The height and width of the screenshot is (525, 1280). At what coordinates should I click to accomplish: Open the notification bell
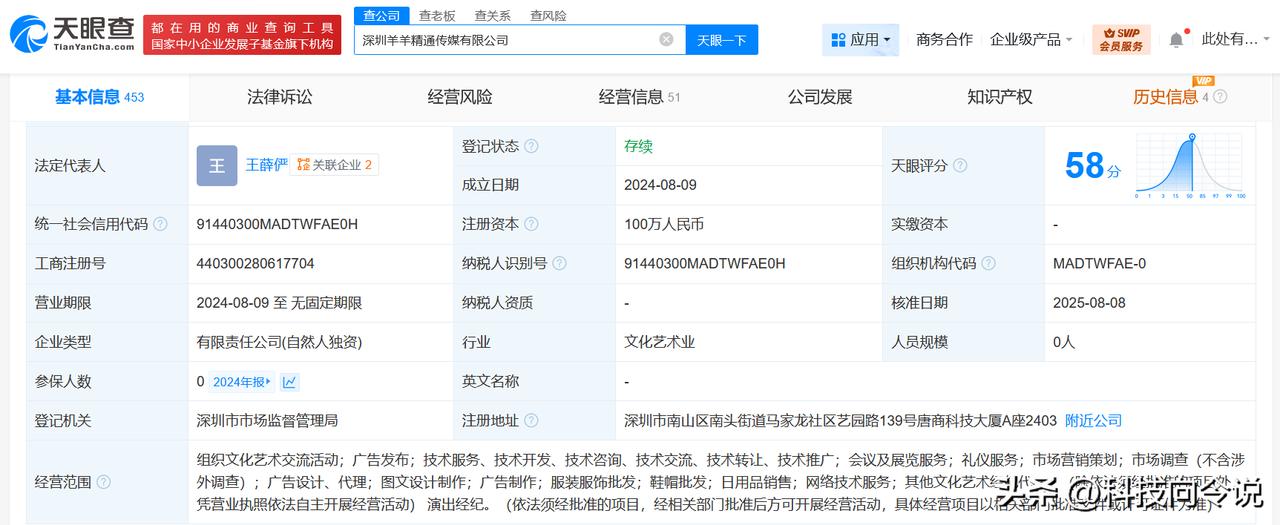tap(1176, 40)
